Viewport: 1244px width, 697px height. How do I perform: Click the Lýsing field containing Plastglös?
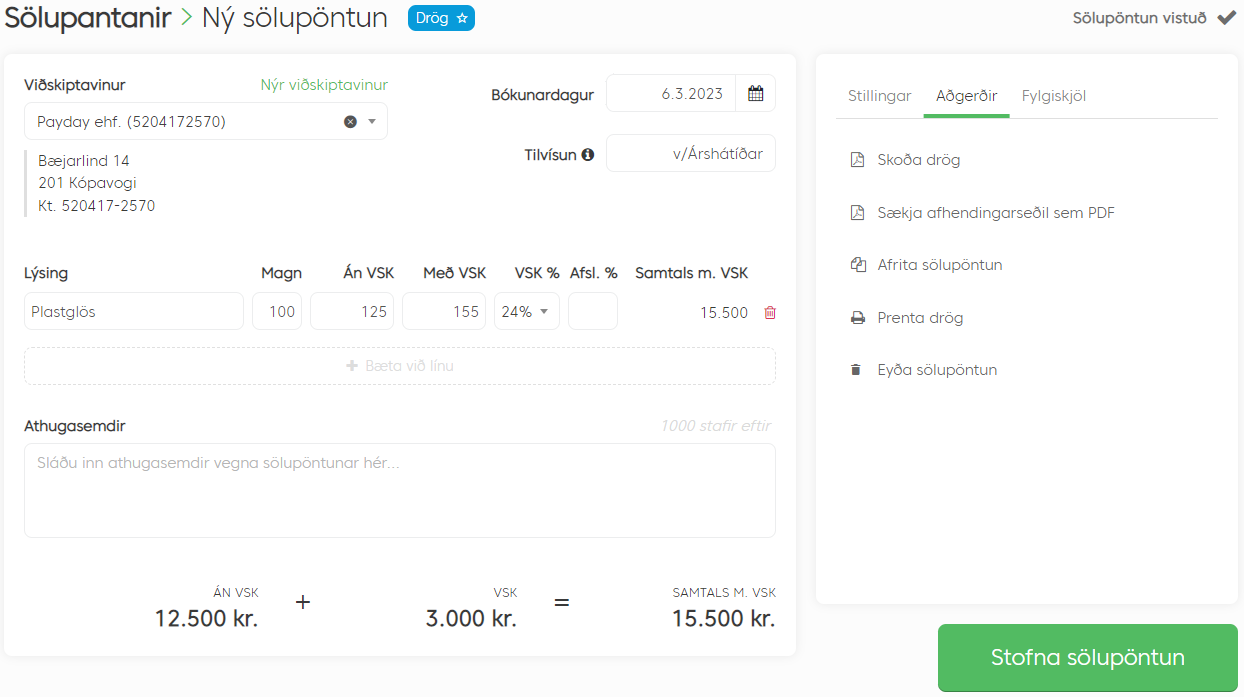click(134, 311)
